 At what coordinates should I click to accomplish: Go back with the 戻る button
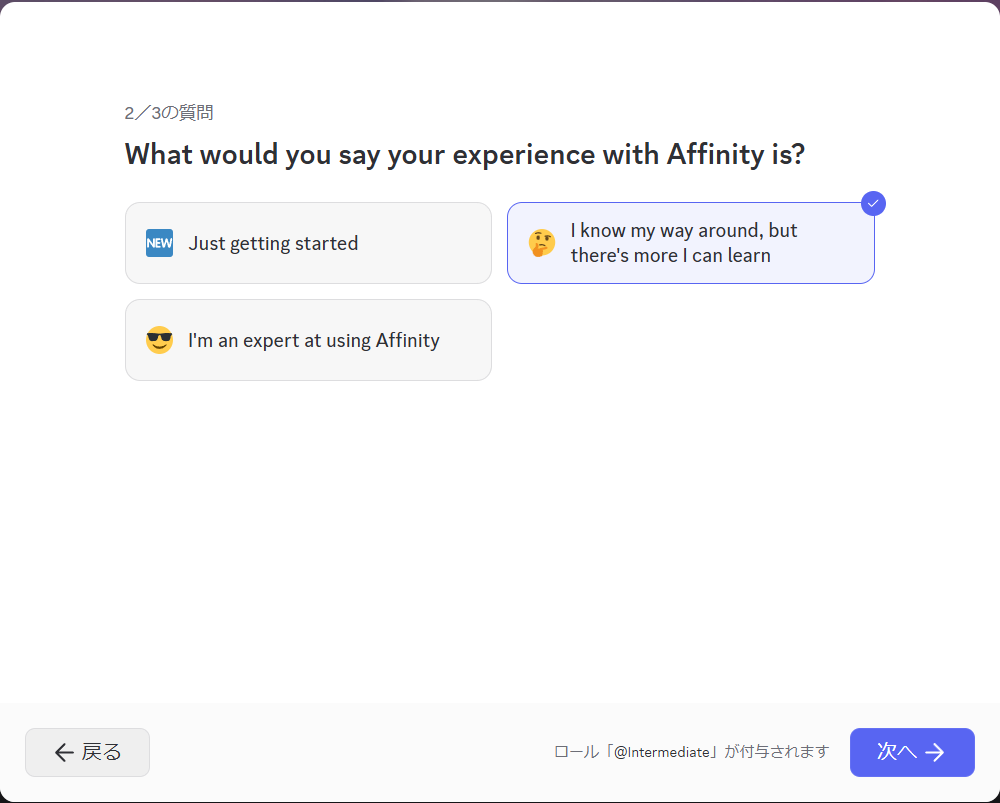point(87,752)
